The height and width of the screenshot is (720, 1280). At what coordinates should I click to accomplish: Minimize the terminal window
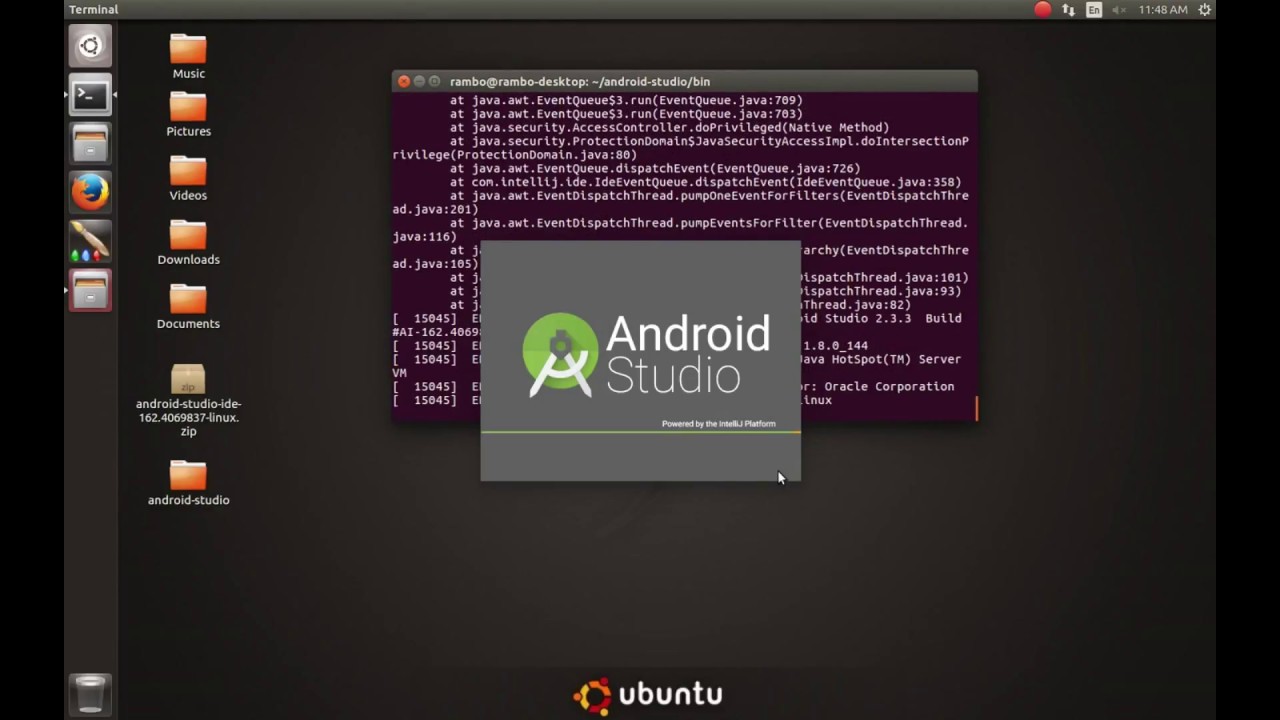pos(419,81)
